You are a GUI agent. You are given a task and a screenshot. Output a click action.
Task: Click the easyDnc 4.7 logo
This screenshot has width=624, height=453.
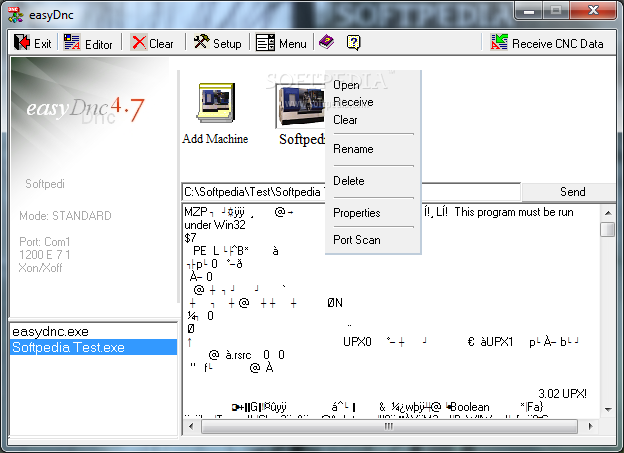coord(85,108)
